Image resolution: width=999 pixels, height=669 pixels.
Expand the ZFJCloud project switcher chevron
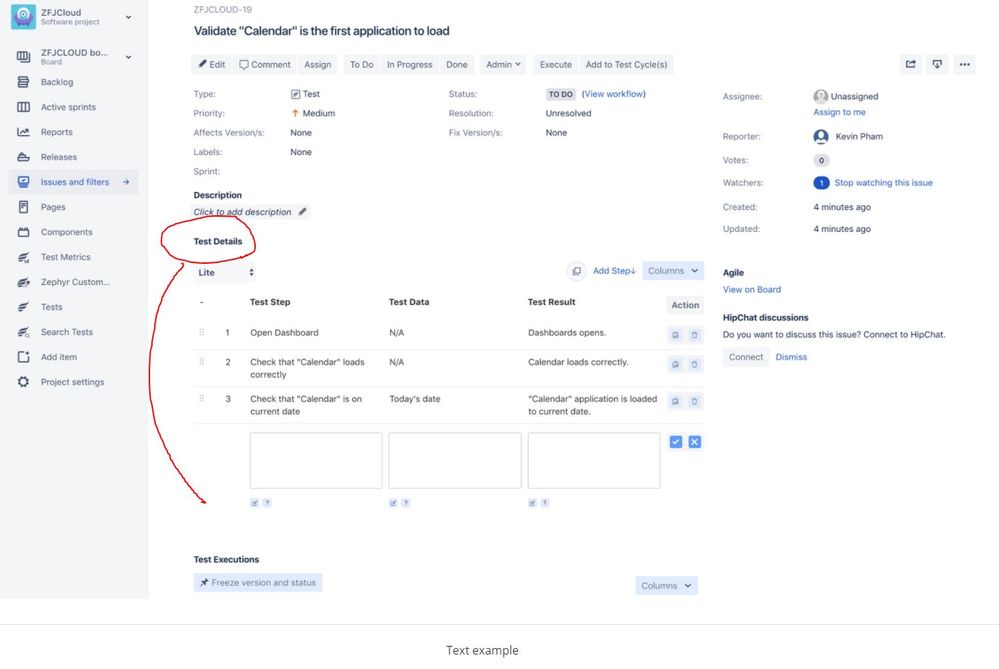pyautogui.click(x=128, y=17)
